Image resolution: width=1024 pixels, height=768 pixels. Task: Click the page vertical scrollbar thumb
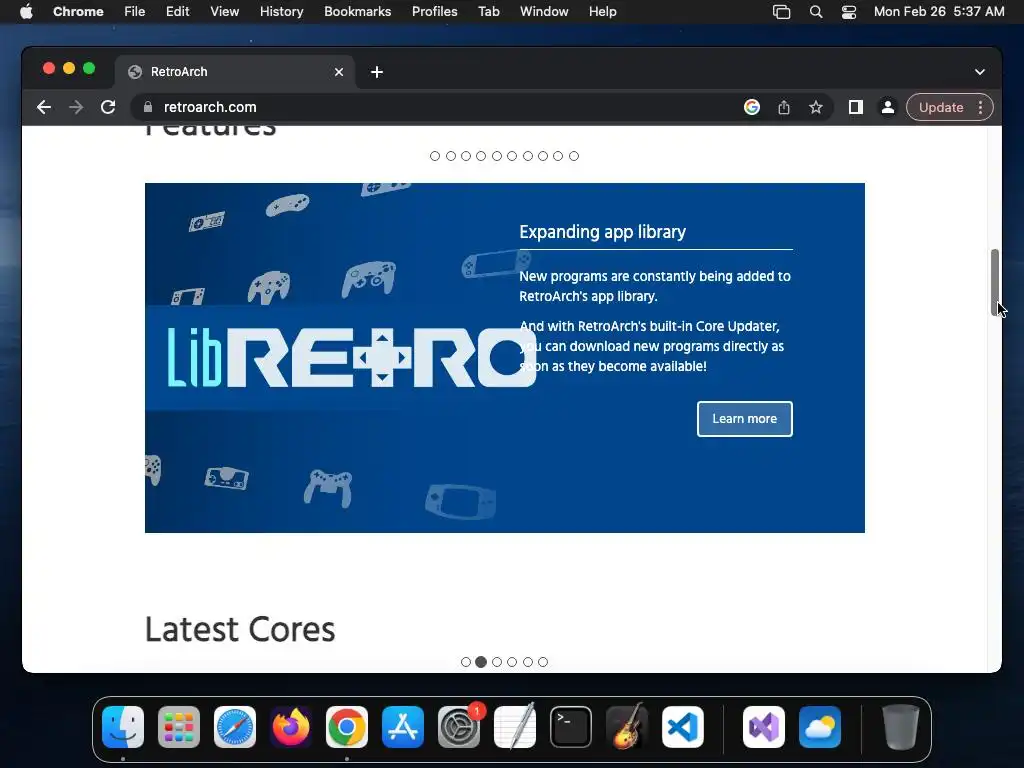tap(995, 282)
